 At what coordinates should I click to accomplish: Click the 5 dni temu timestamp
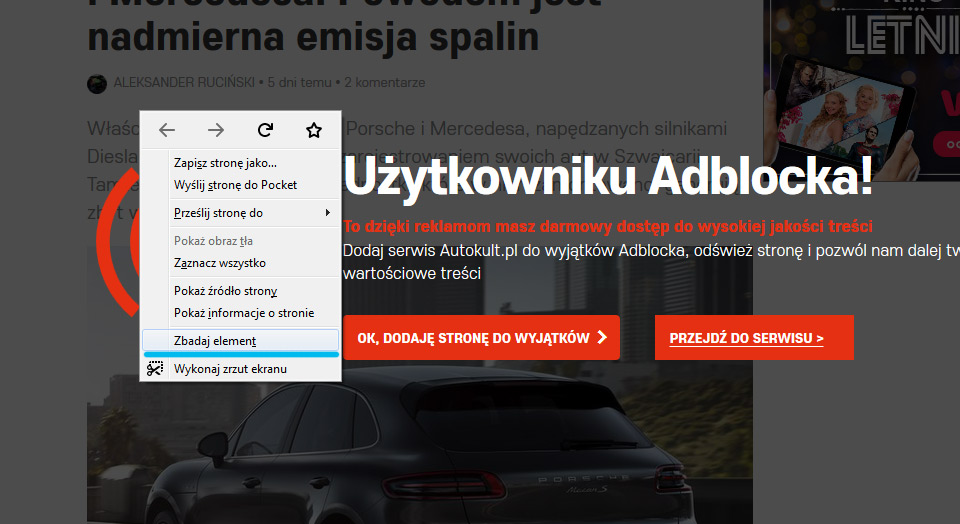[x=299, y=82]
